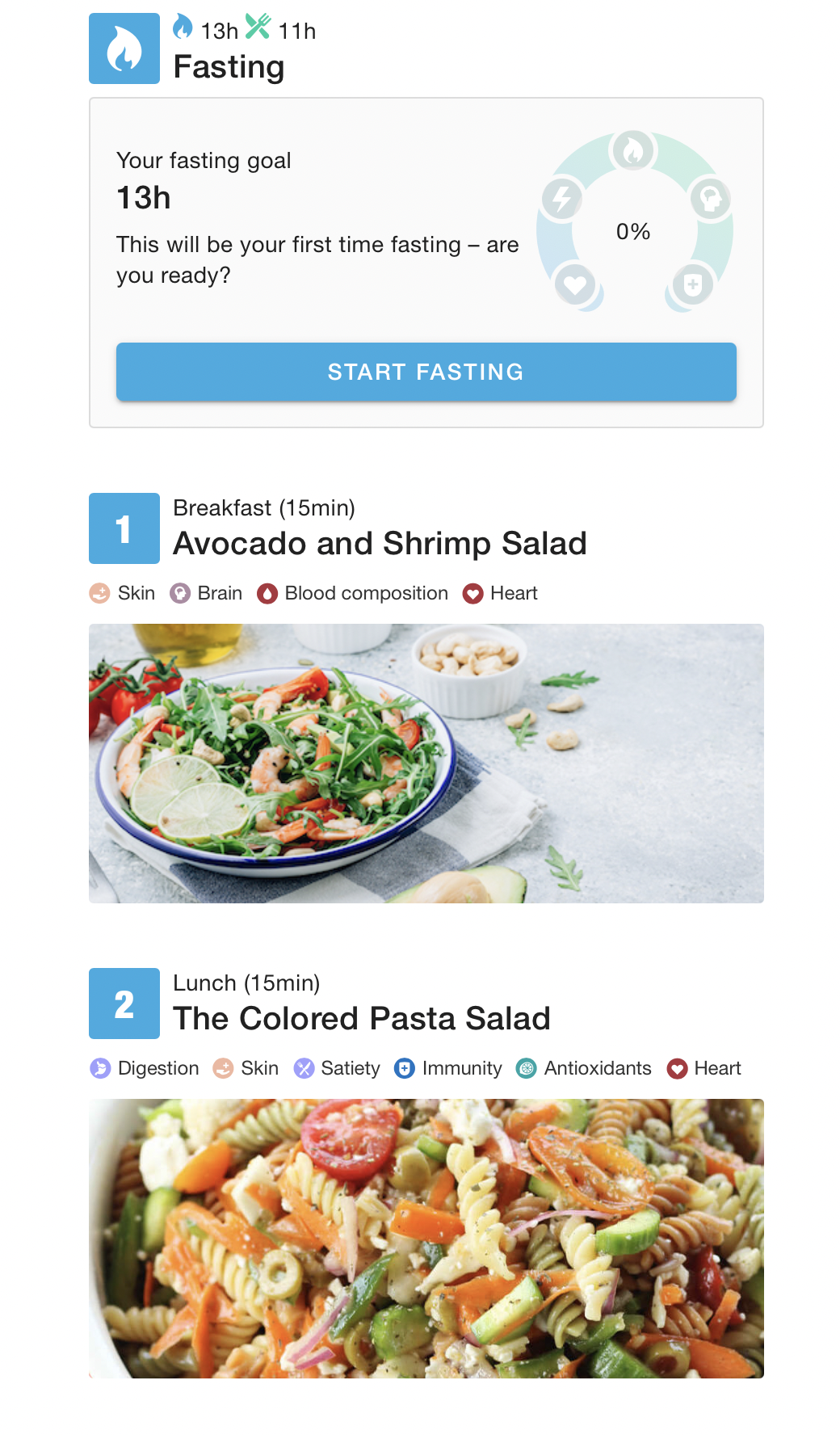Open the shrimp salad photo

[x=426, y=764]
